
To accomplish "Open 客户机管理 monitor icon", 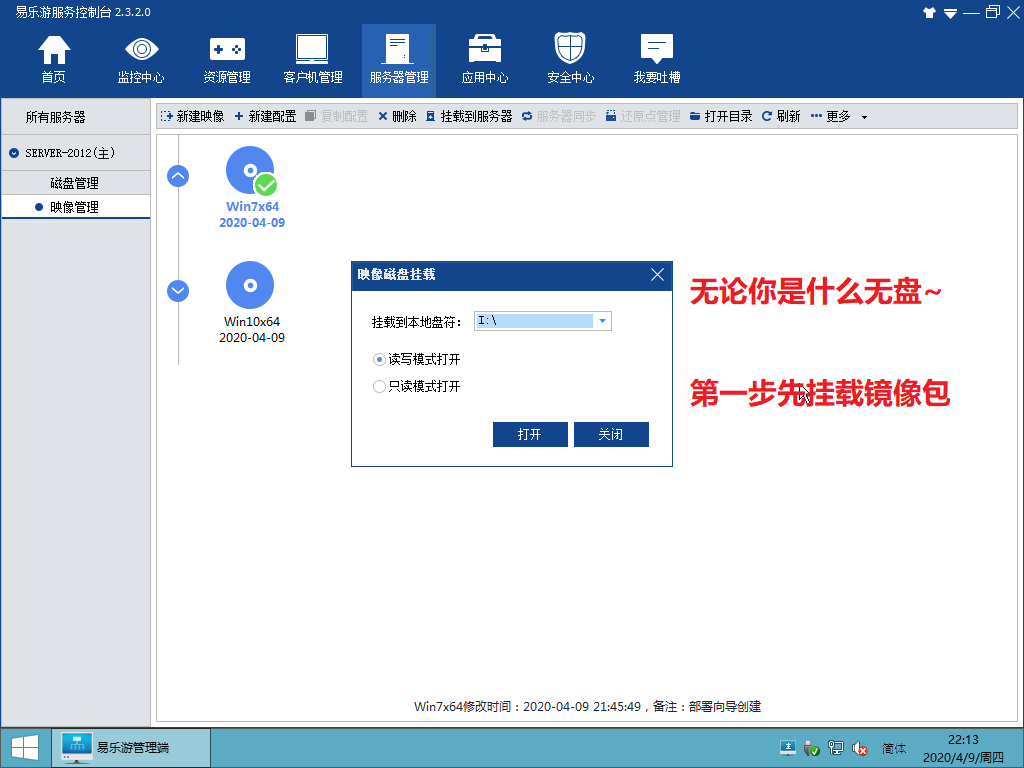I will tap(313, 59).
